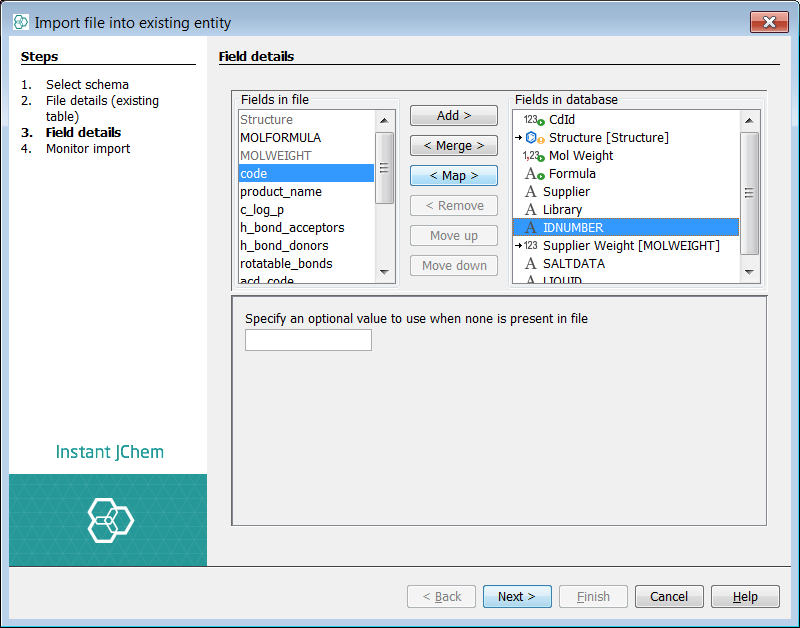Click the CdId integer field icon

pos(533,120)
